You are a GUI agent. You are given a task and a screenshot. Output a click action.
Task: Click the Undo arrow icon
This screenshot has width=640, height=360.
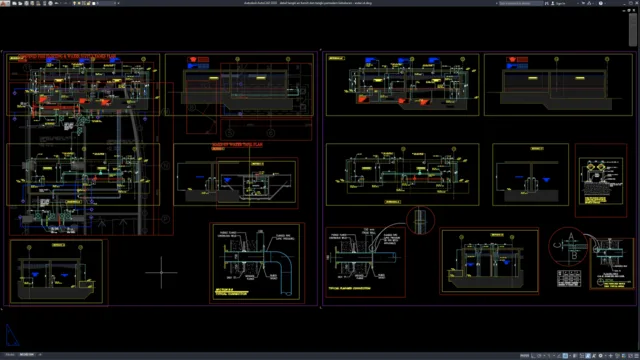[56, 3]
